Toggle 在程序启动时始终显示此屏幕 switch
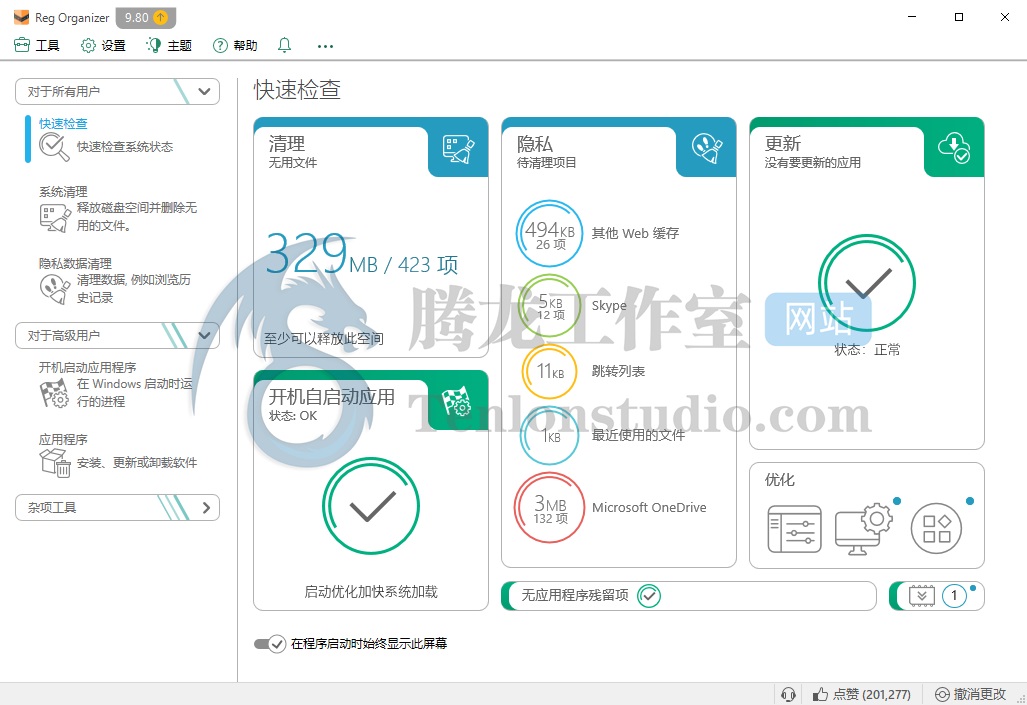The width and height of the screenshot is (1027, 705). click(270, 643)
